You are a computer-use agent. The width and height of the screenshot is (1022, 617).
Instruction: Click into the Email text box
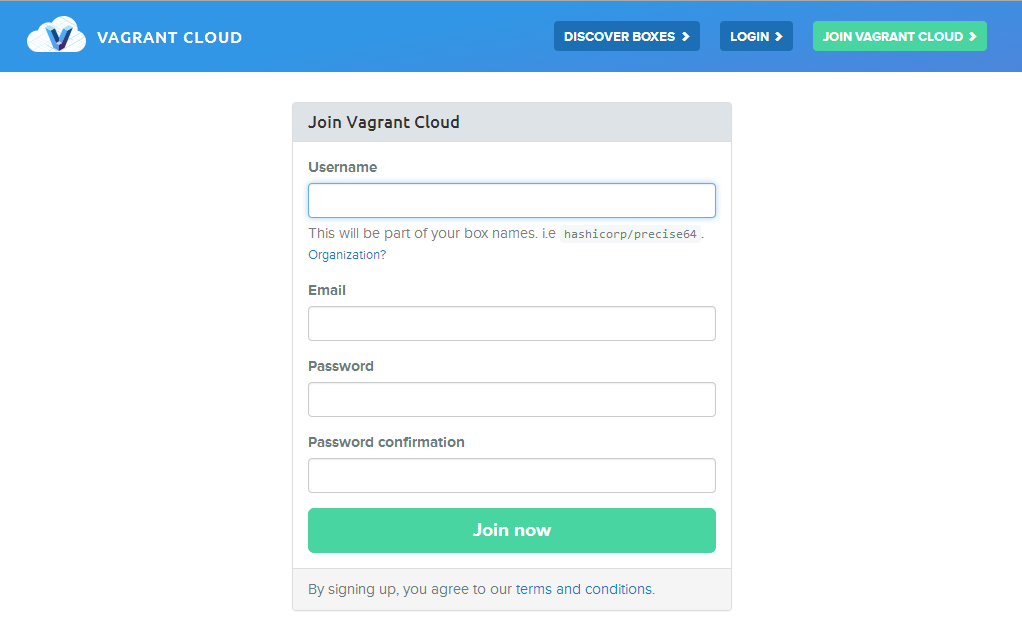click(x=511, y=323)
